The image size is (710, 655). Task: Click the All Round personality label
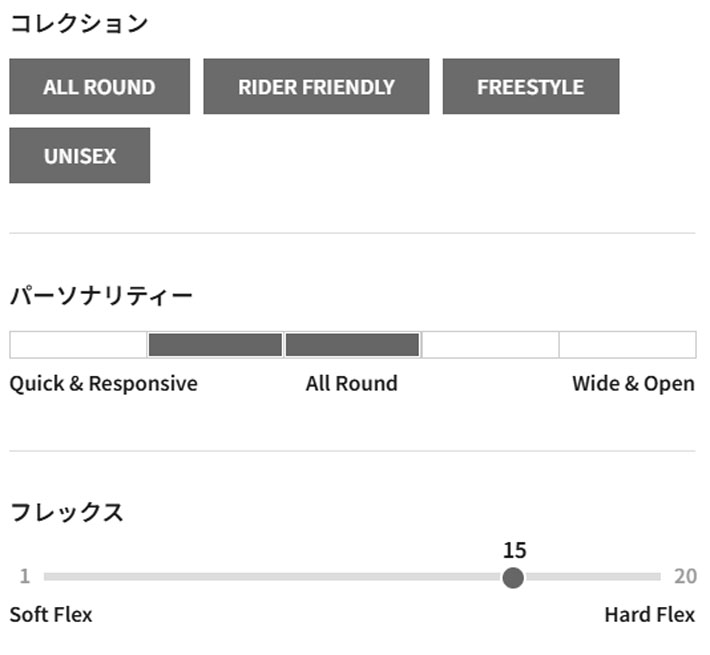coord(351,384)
